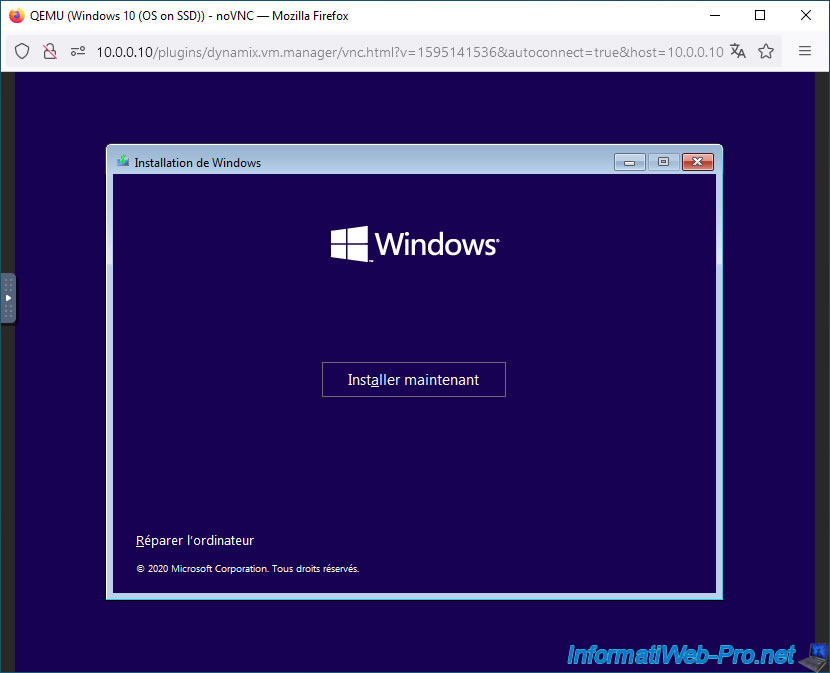Open the Firefox hamburger menu
Screen dimensions: 830x673
pos(805,51)
